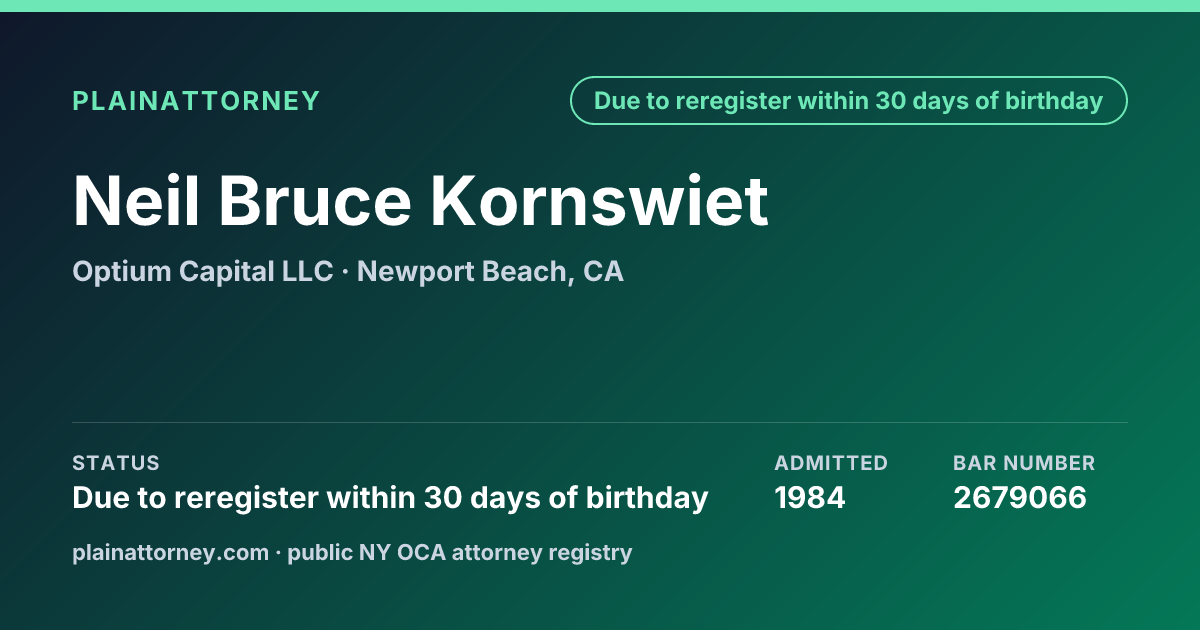Image resolution: width=1200 pixels, height=630 pixels.
Task: Click the word Bruce in the heading
Action: [x=315, y=201]
